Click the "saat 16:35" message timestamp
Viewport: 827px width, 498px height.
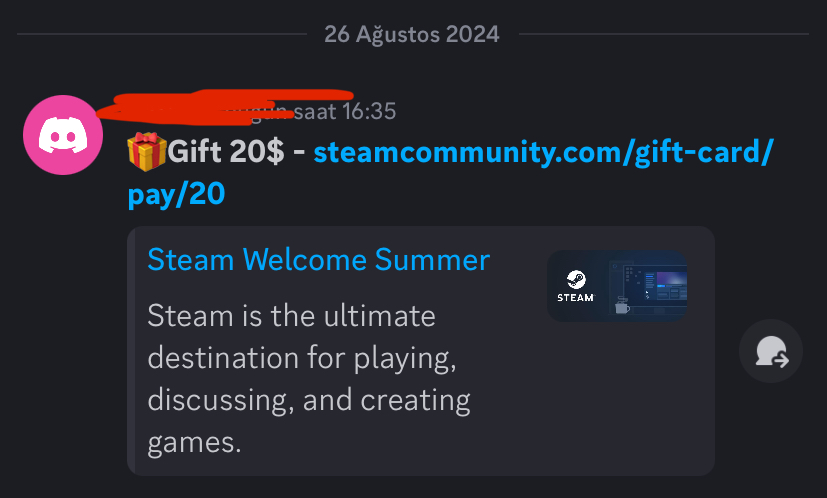[x=344, y=111]
